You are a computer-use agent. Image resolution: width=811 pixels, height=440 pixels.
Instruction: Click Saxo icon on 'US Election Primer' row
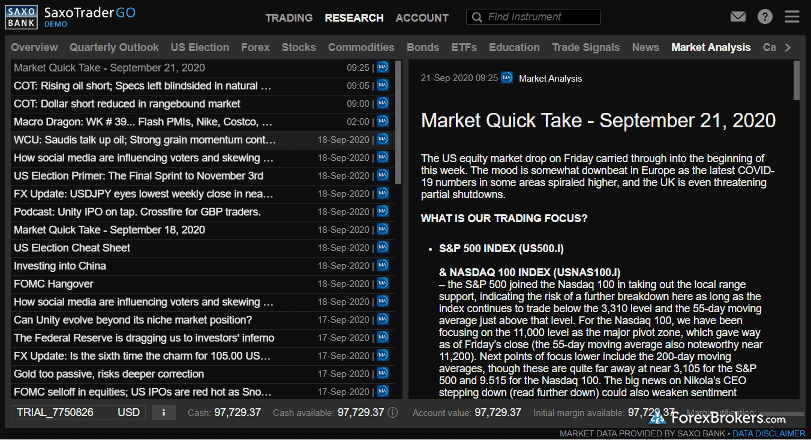click(x=383, y=175)
